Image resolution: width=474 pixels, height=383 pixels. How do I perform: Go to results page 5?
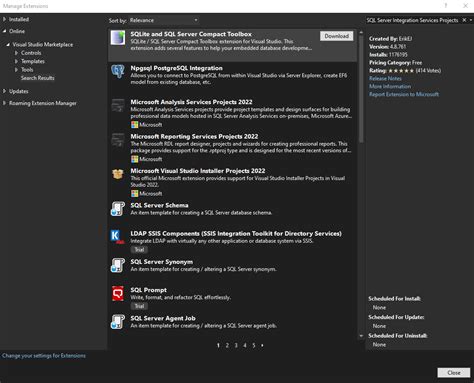coord(254,345)
